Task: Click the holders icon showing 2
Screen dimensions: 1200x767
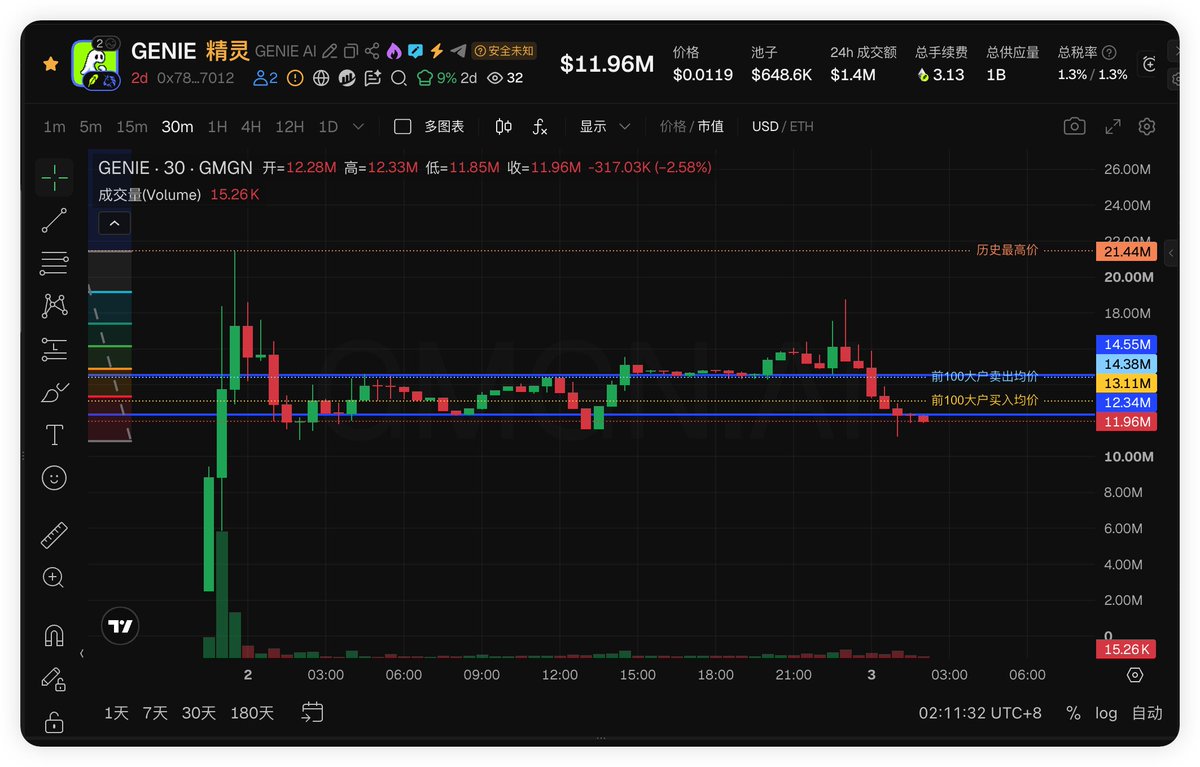Action: coord(265,77)
